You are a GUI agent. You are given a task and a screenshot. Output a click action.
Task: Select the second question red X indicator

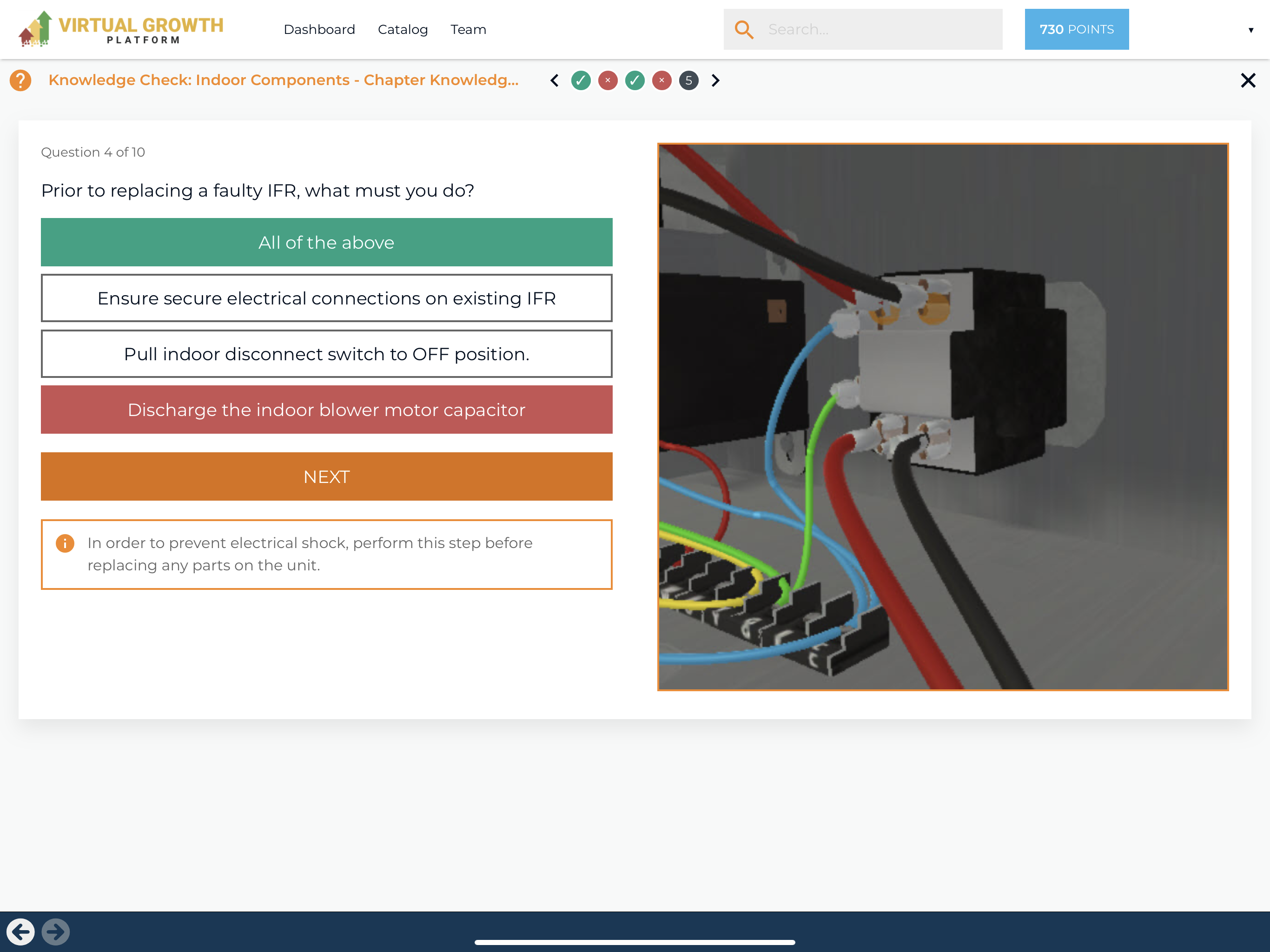tap(608, 80)
